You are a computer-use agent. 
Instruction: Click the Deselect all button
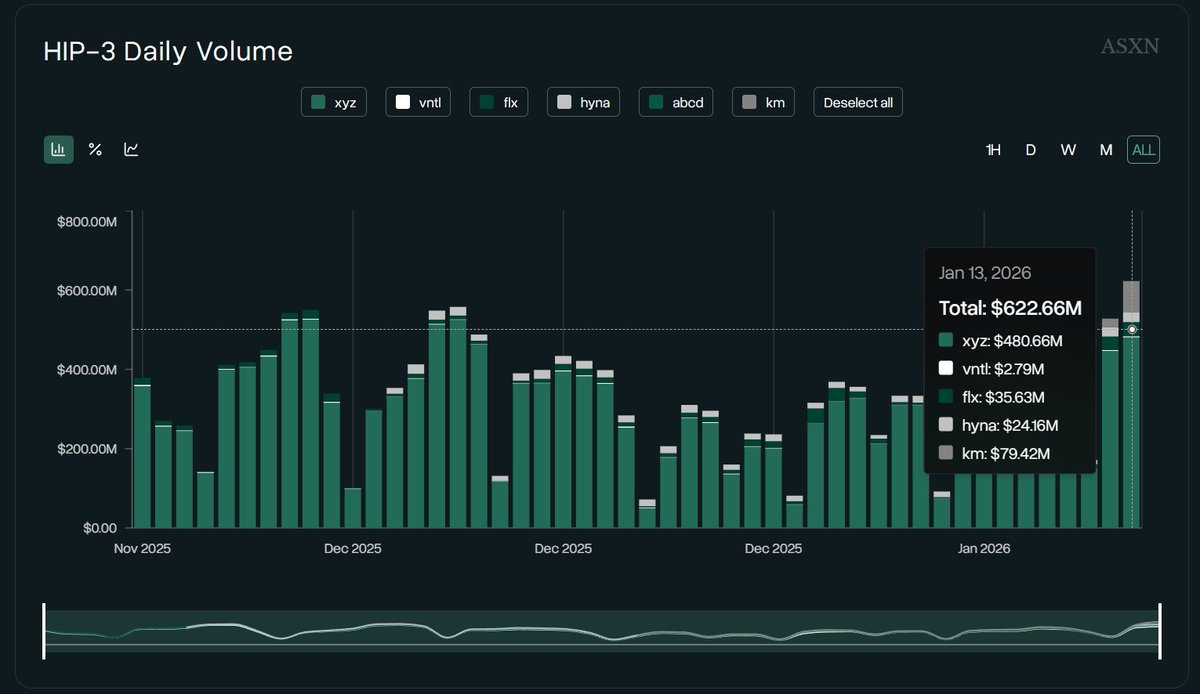(858, 101)
